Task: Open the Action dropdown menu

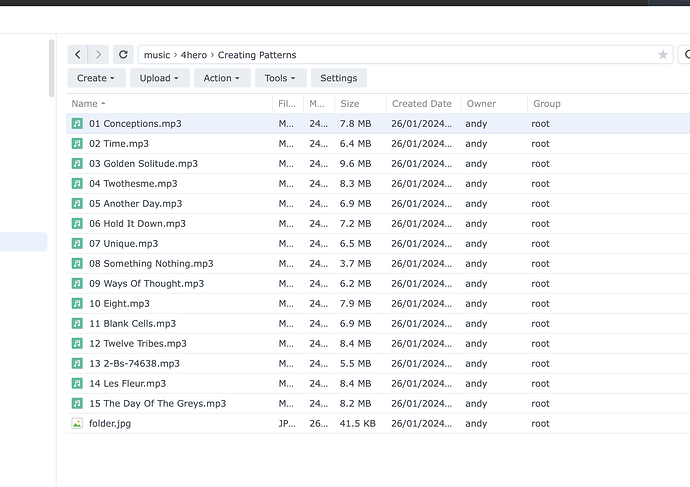Action: (x=222, y=78)
